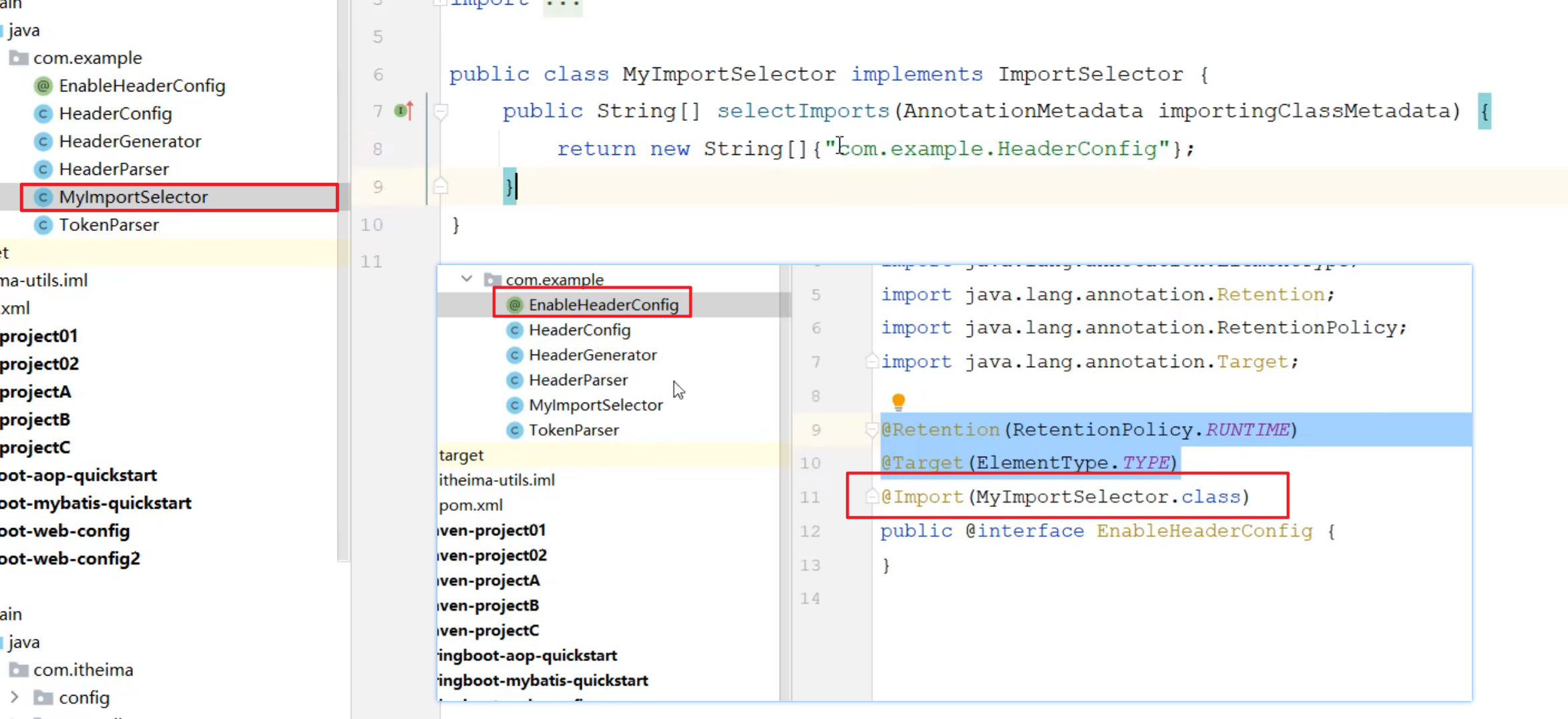This screenshot has height=719, width=1568.
Task: Click the project panel vertical scrollbar
Action: (344, 280)
